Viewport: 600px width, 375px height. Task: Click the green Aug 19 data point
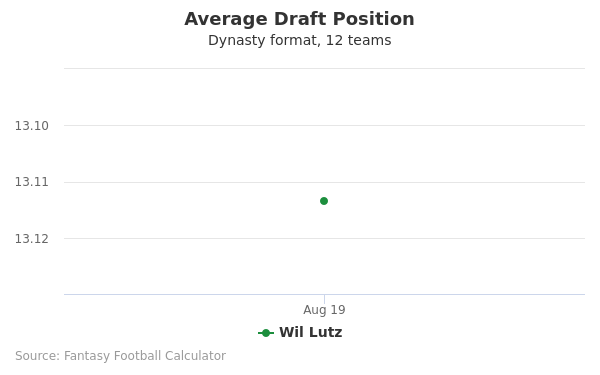pyautogui.click(x=324, y=201)
